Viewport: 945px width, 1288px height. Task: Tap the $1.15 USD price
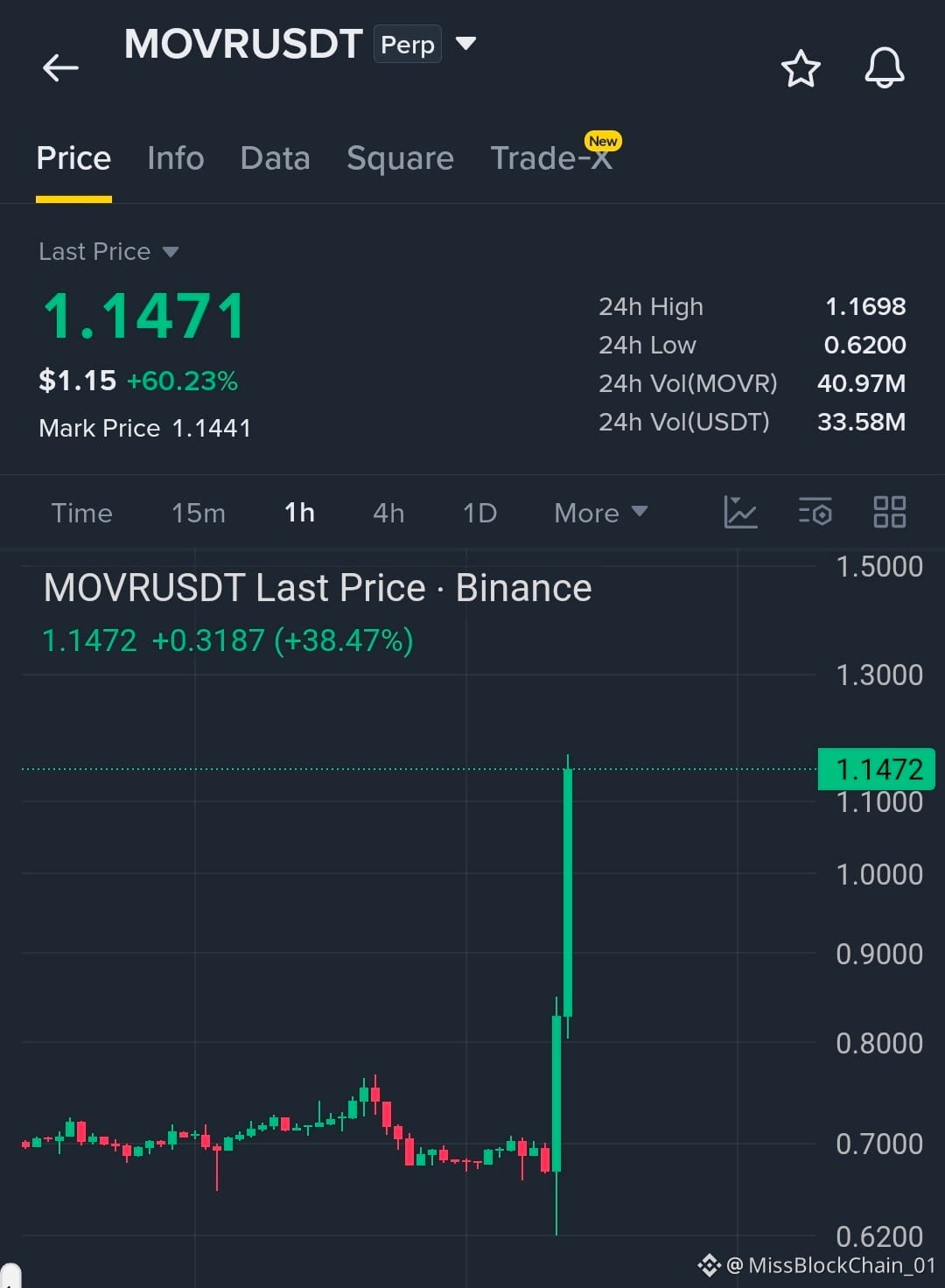coord(77,381)
